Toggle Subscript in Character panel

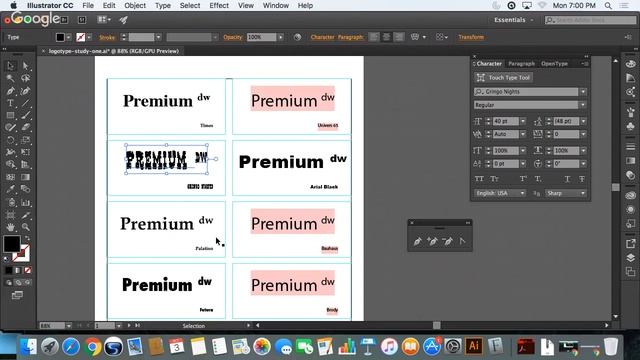click(x=538, y=179)
